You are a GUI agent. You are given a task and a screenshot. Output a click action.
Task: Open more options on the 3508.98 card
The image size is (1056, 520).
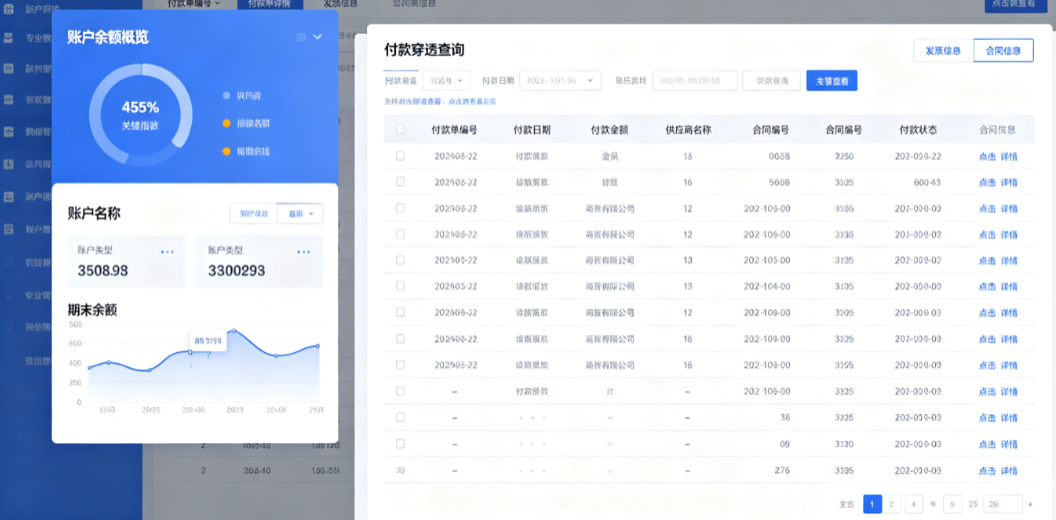tap(168, 252)
